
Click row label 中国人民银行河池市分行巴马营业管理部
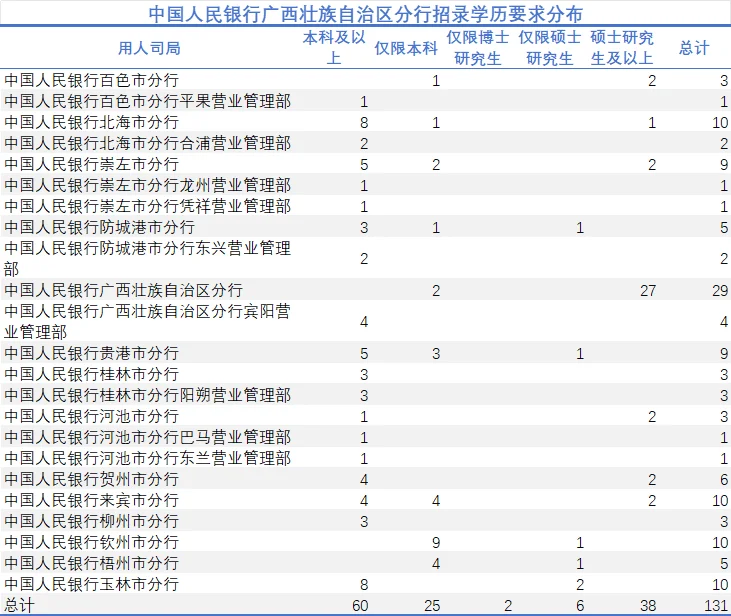[x=147, y=437]
